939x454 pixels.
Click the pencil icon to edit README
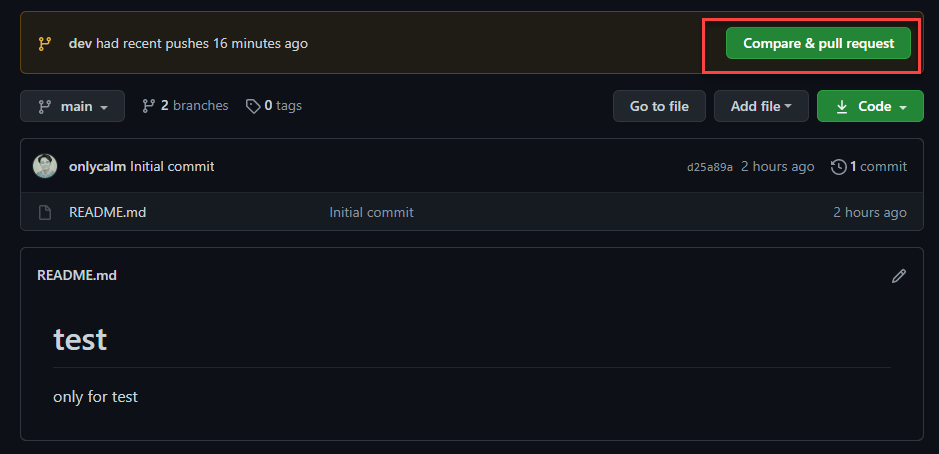[898, 276]
